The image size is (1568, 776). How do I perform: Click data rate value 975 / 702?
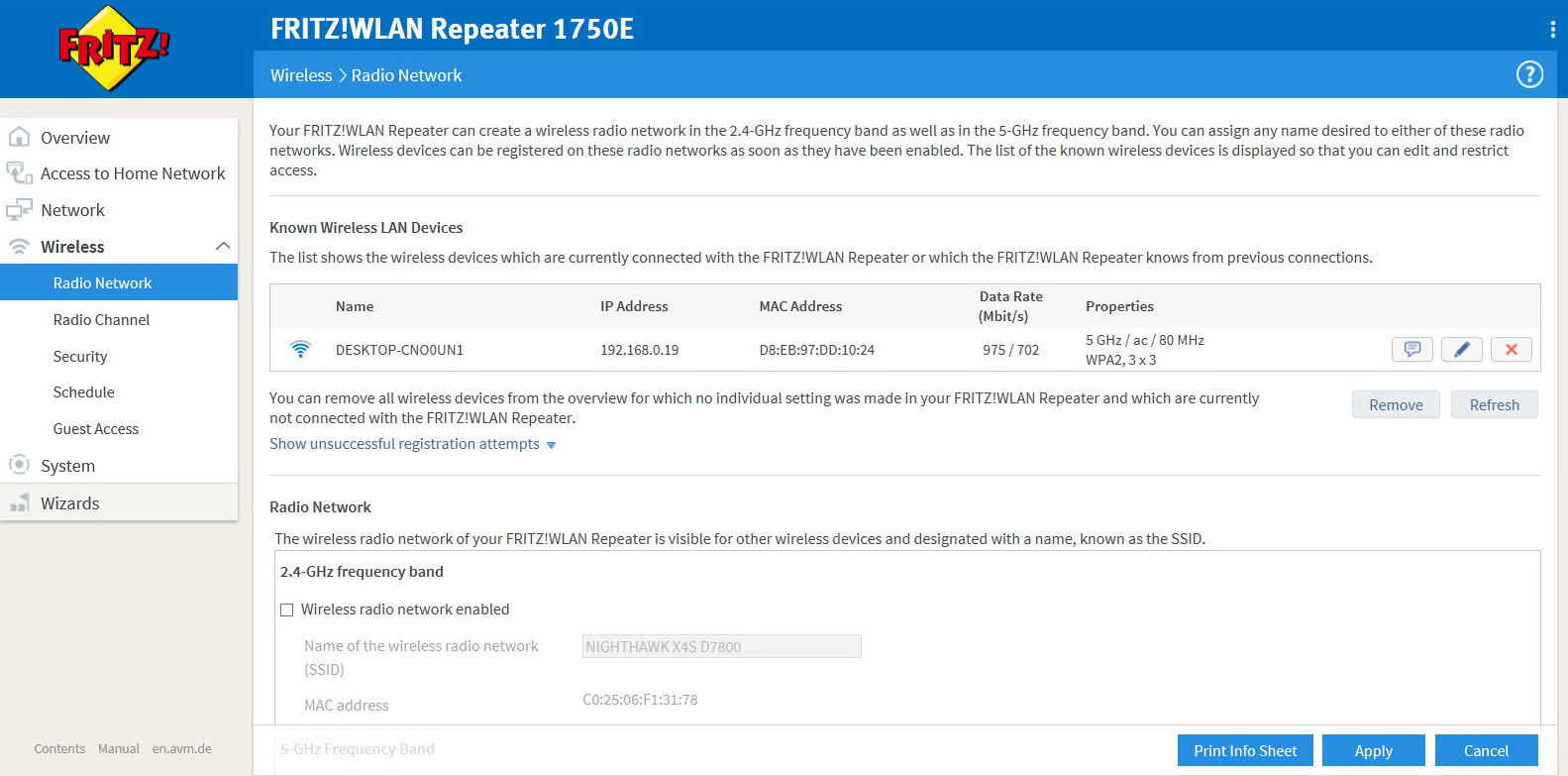[x=1010, y=350]
